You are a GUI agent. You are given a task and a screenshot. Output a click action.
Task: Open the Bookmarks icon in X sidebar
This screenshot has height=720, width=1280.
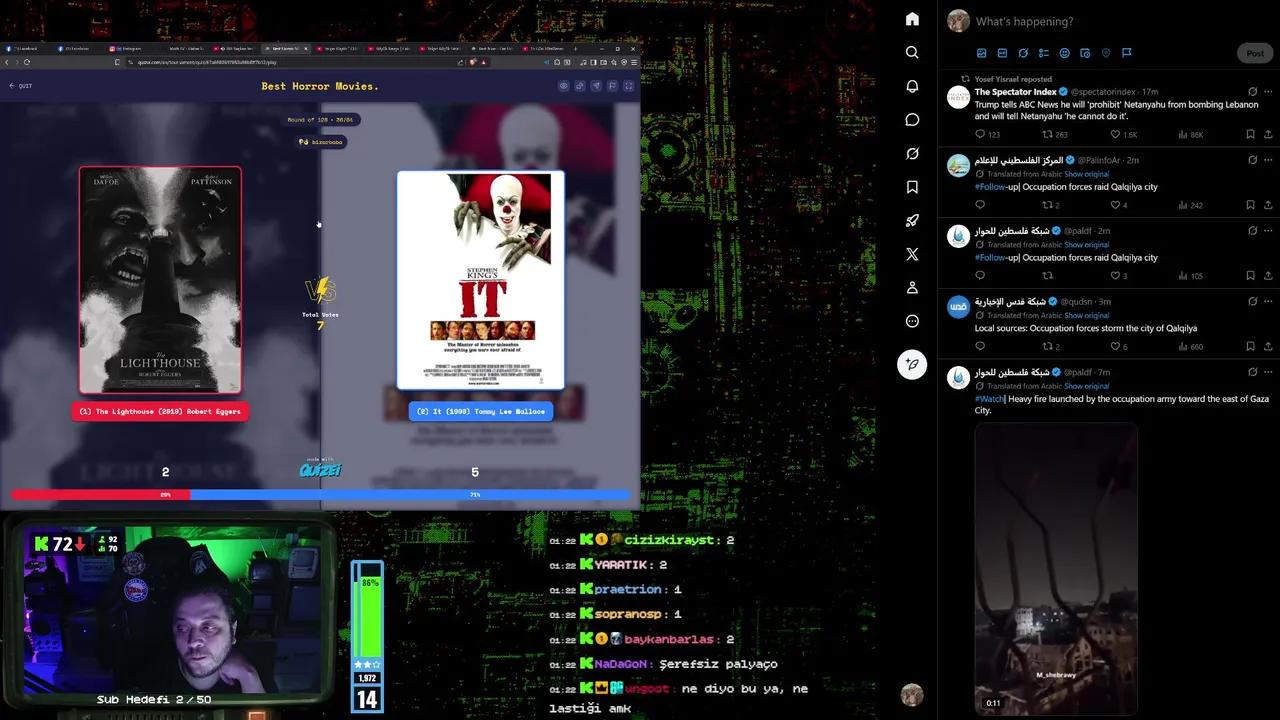(x=912, y=187)
